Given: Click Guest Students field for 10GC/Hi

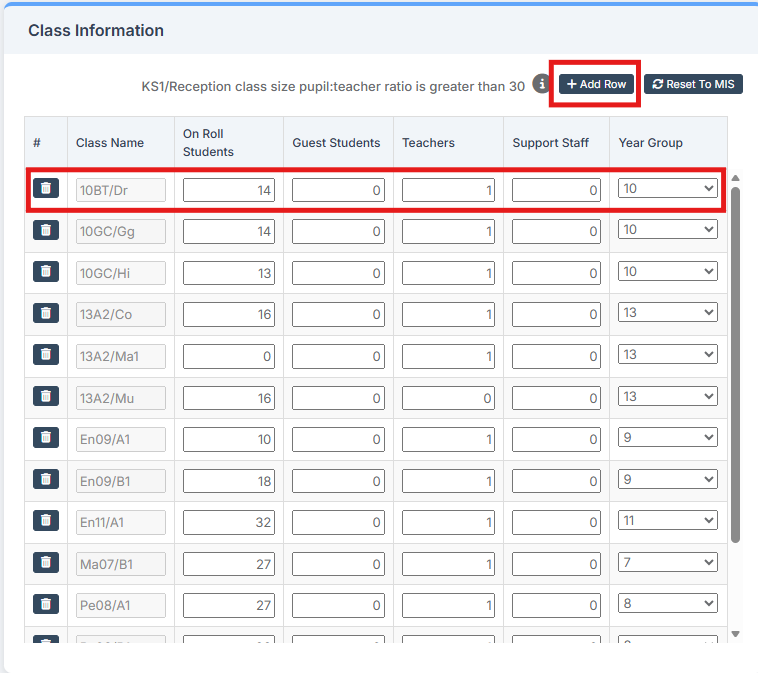Looking at the screenshot, I should [338, 273].
